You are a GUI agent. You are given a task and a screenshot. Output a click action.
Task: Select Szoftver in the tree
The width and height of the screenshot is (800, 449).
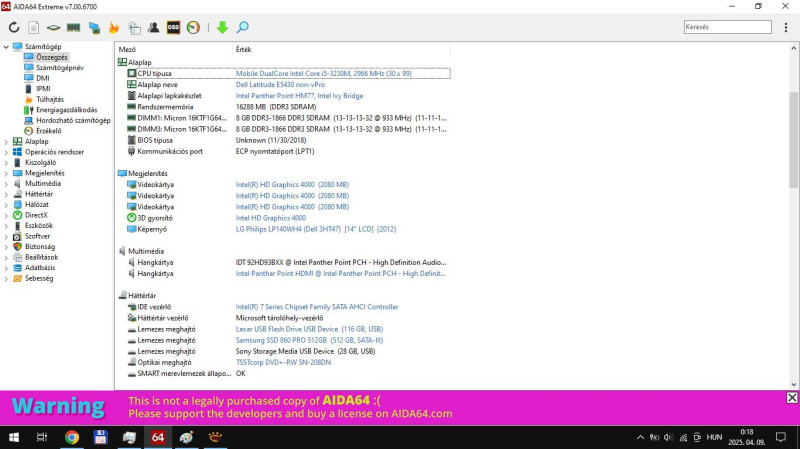coord(37,236)
